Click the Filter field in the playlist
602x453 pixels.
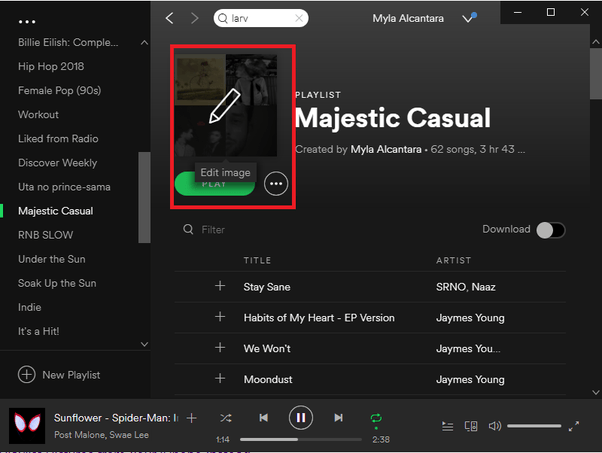[x=213, y=230]
